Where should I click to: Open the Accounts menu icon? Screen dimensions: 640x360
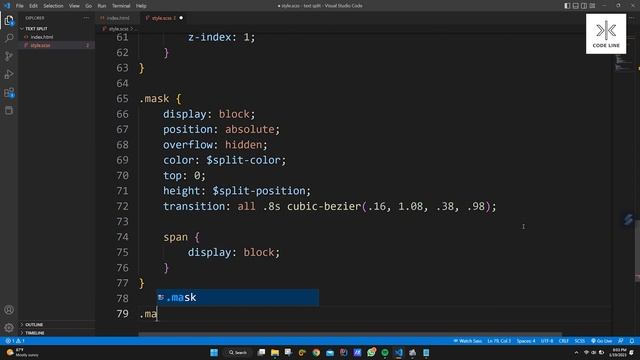coord(9,310)
